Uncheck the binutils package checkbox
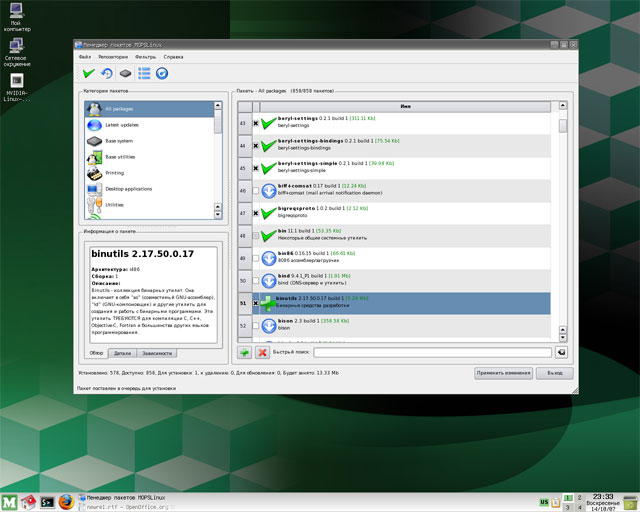640x512 pixels. point(256,303)
